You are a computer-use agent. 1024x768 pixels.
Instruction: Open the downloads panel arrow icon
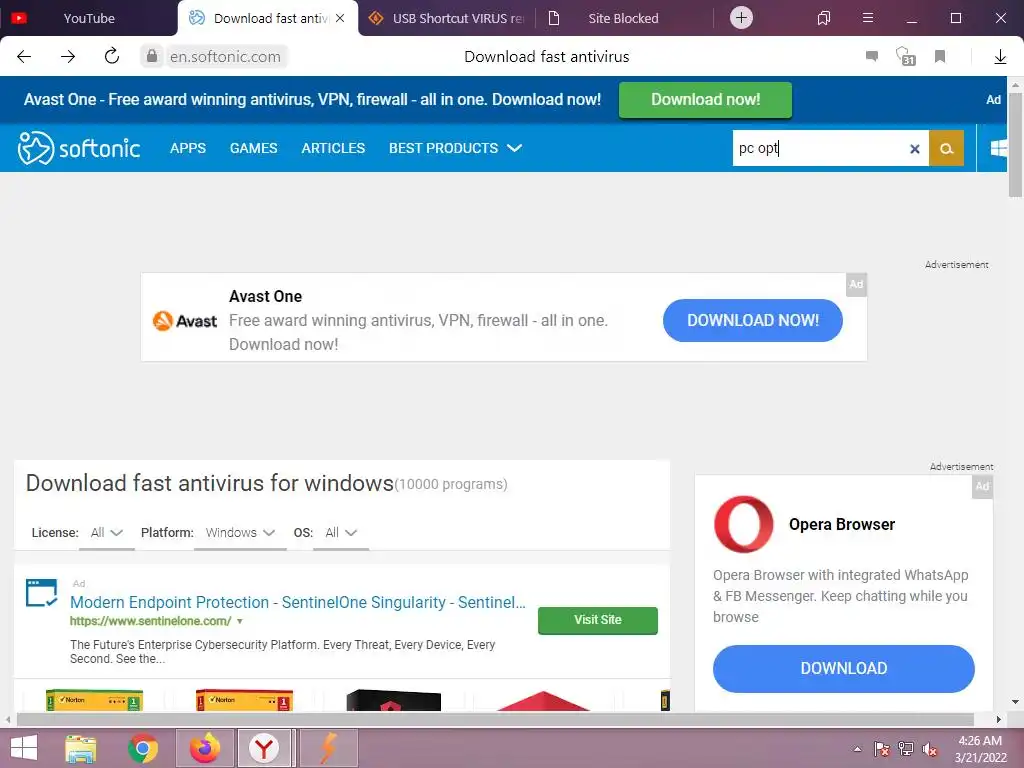1000,57
